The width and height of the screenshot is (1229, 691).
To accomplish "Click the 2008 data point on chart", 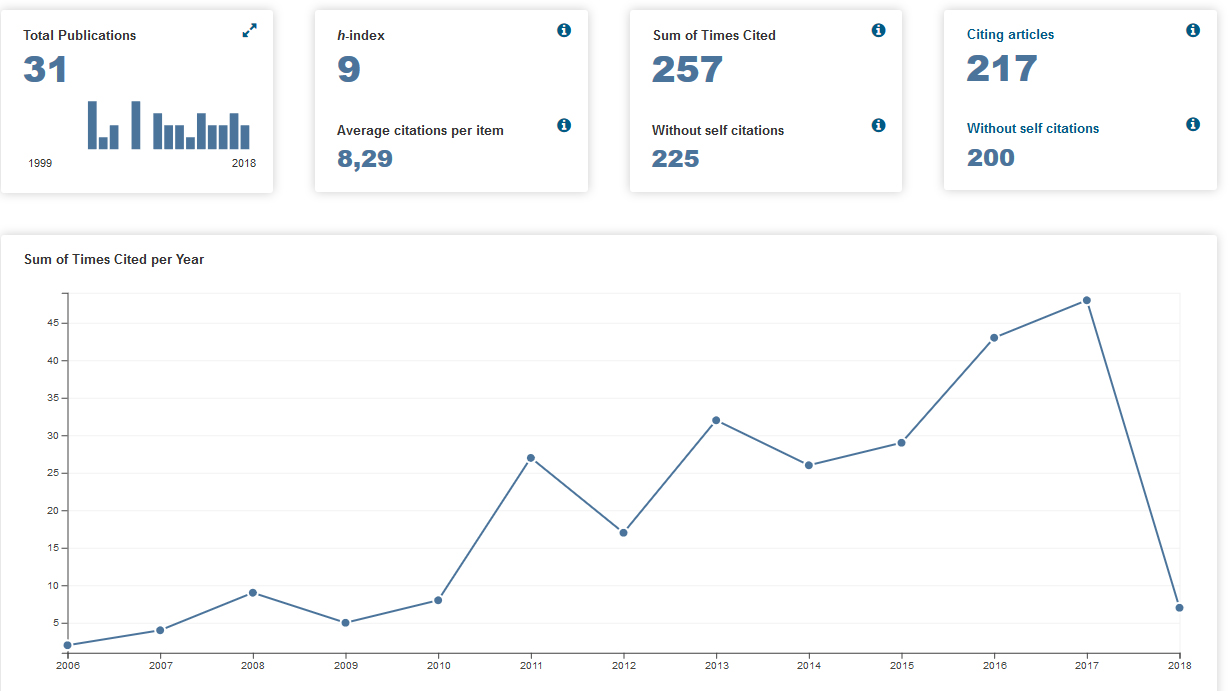I will (x=253, y=593).
